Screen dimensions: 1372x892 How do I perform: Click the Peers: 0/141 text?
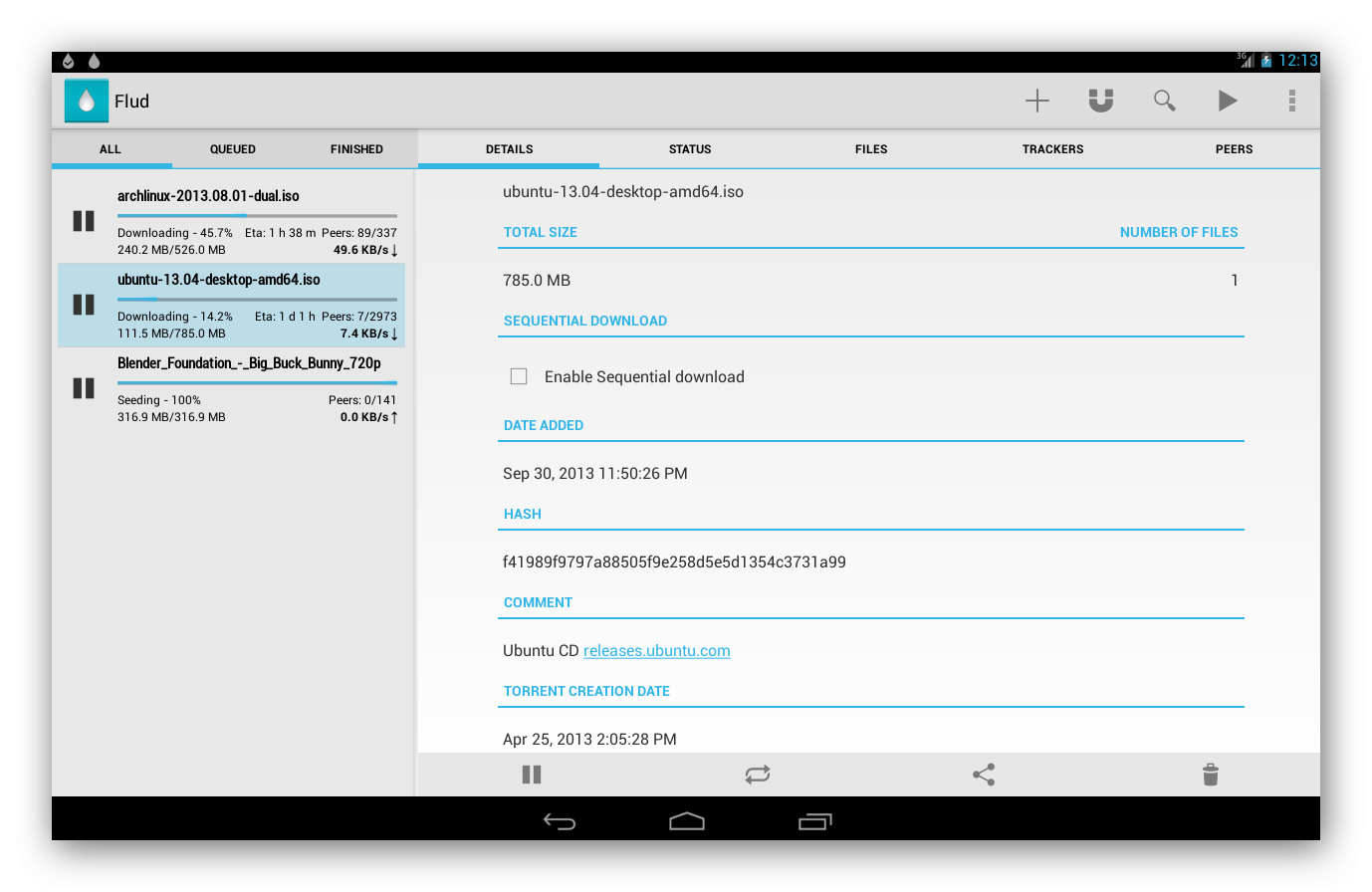pyautogui.click(x=362, y=400)
